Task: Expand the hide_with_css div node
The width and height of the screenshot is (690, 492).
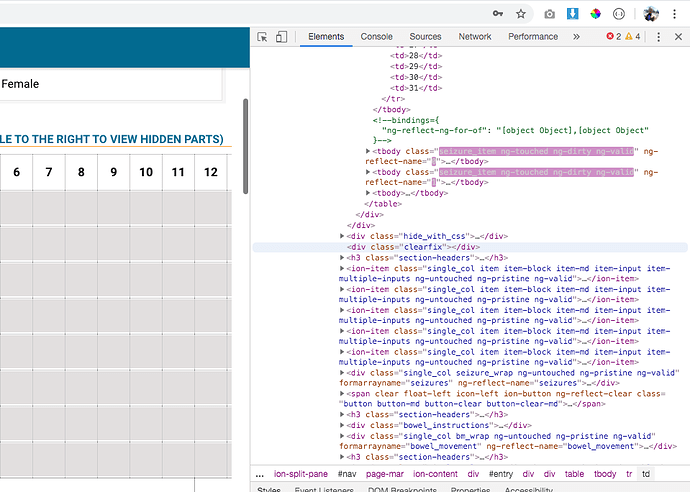Action: 343,236
